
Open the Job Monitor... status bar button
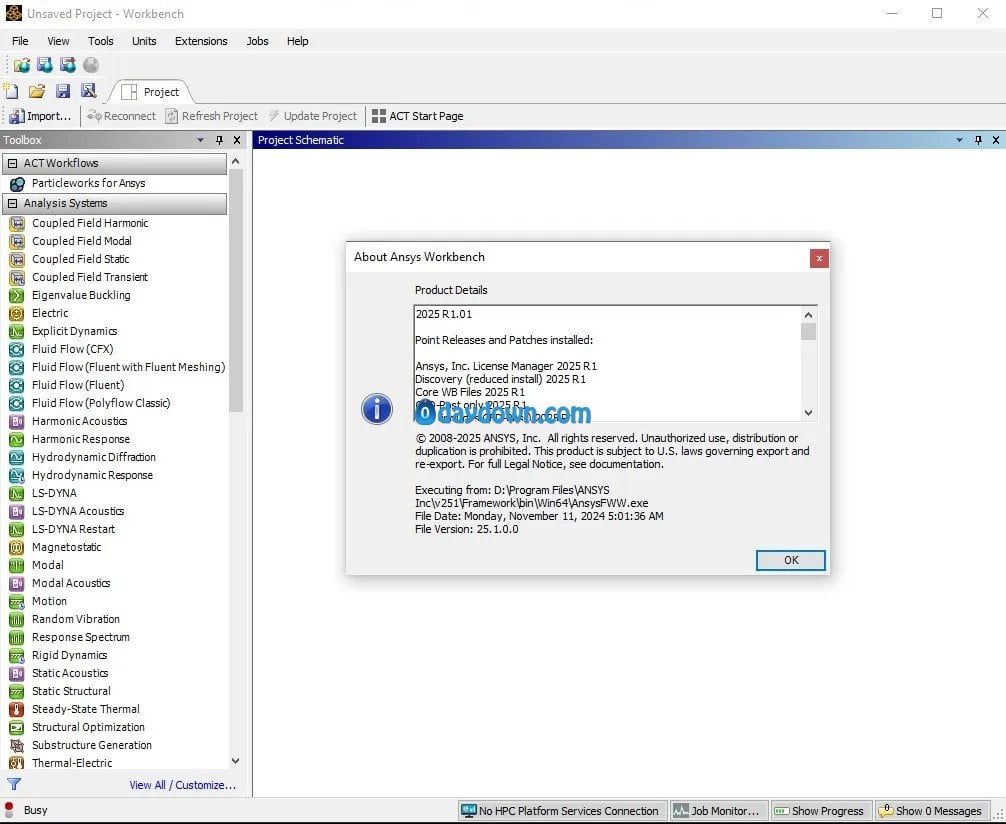(x=717, y=811)
